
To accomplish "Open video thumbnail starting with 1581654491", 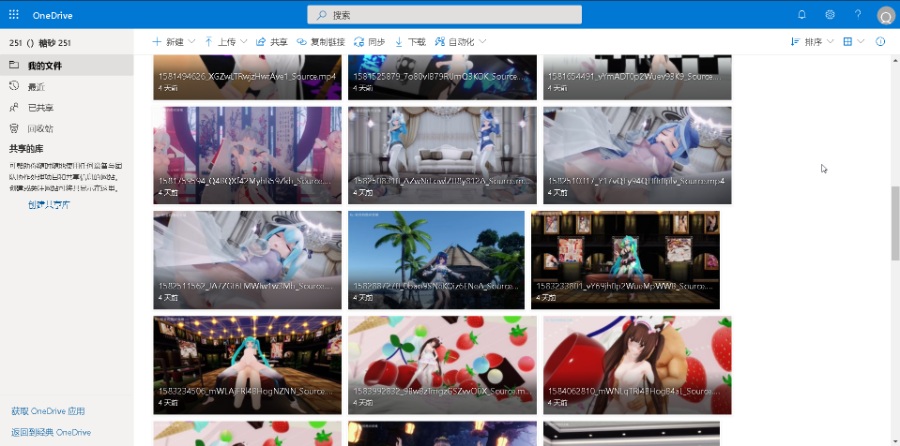I will coord(637,77).
